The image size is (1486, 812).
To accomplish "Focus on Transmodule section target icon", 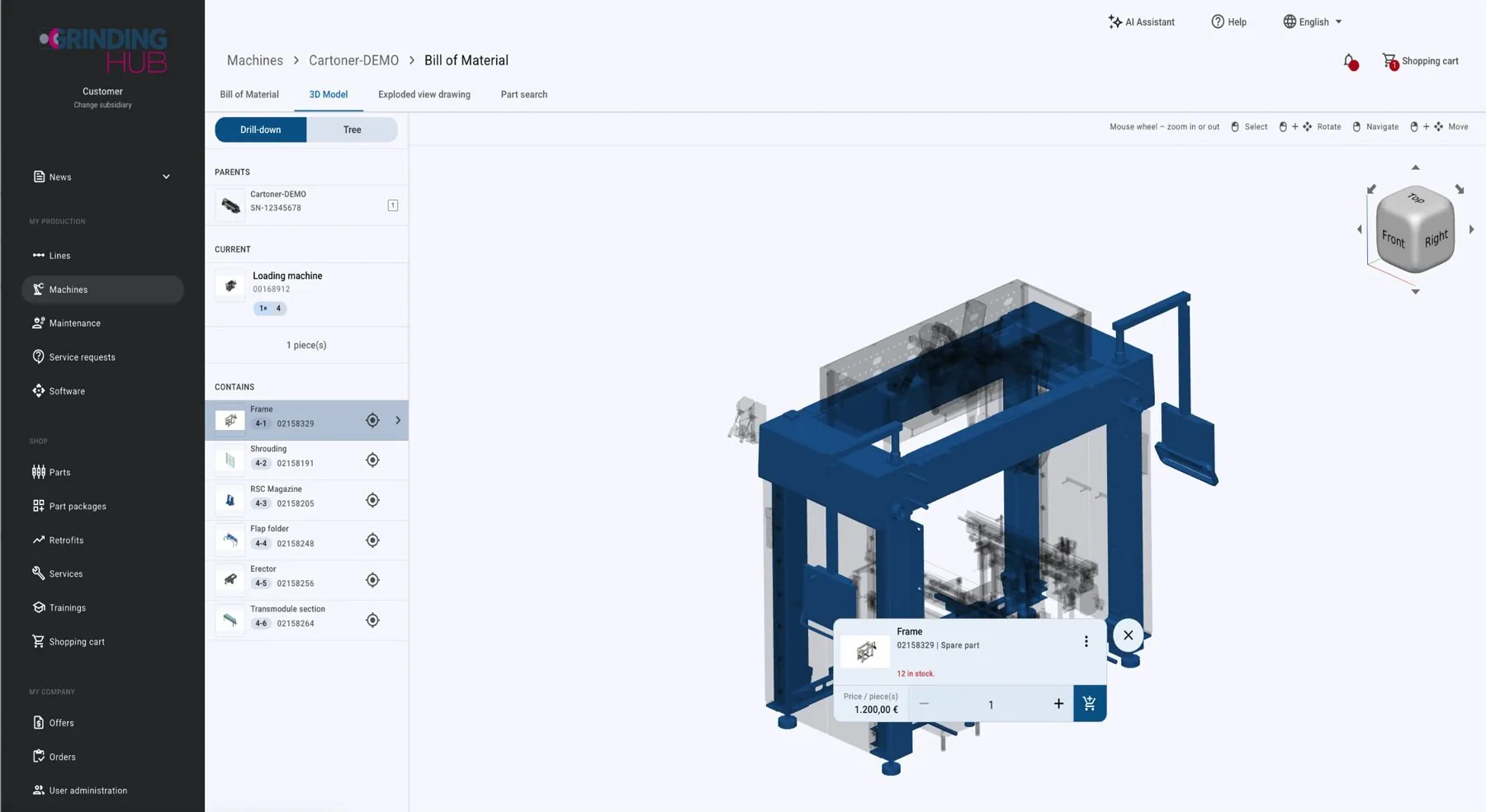I will pyautogui.click(x=372, y=621).
